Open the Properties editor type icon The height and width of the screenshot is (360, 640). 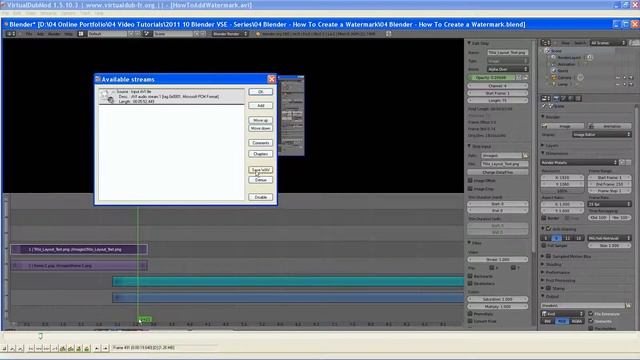pyautogui.click(x=546, y=98)
